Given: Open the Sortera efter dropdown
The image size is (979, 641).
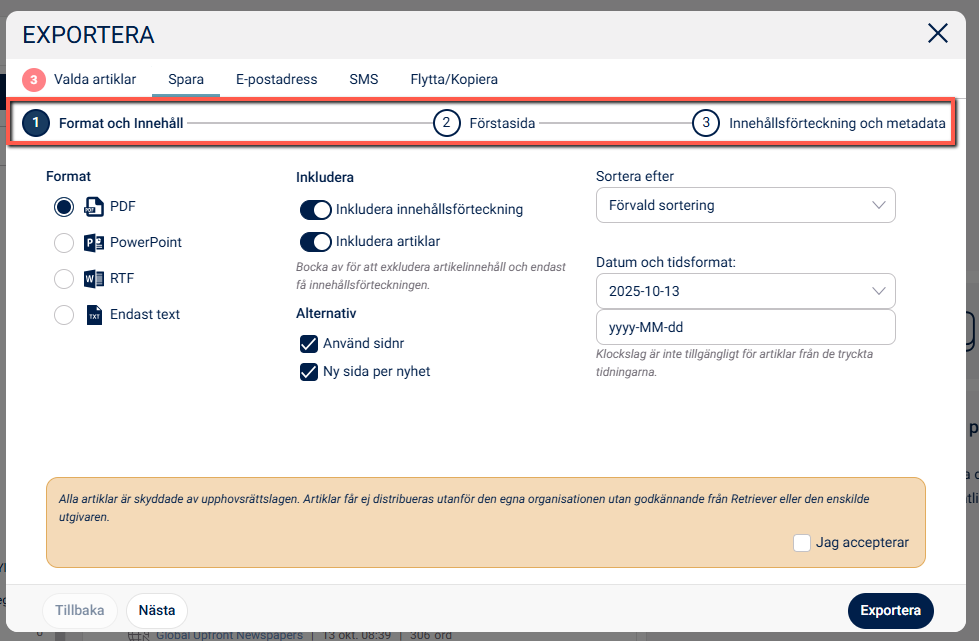Looking at the screenshot, I should [x=745, y=205].
